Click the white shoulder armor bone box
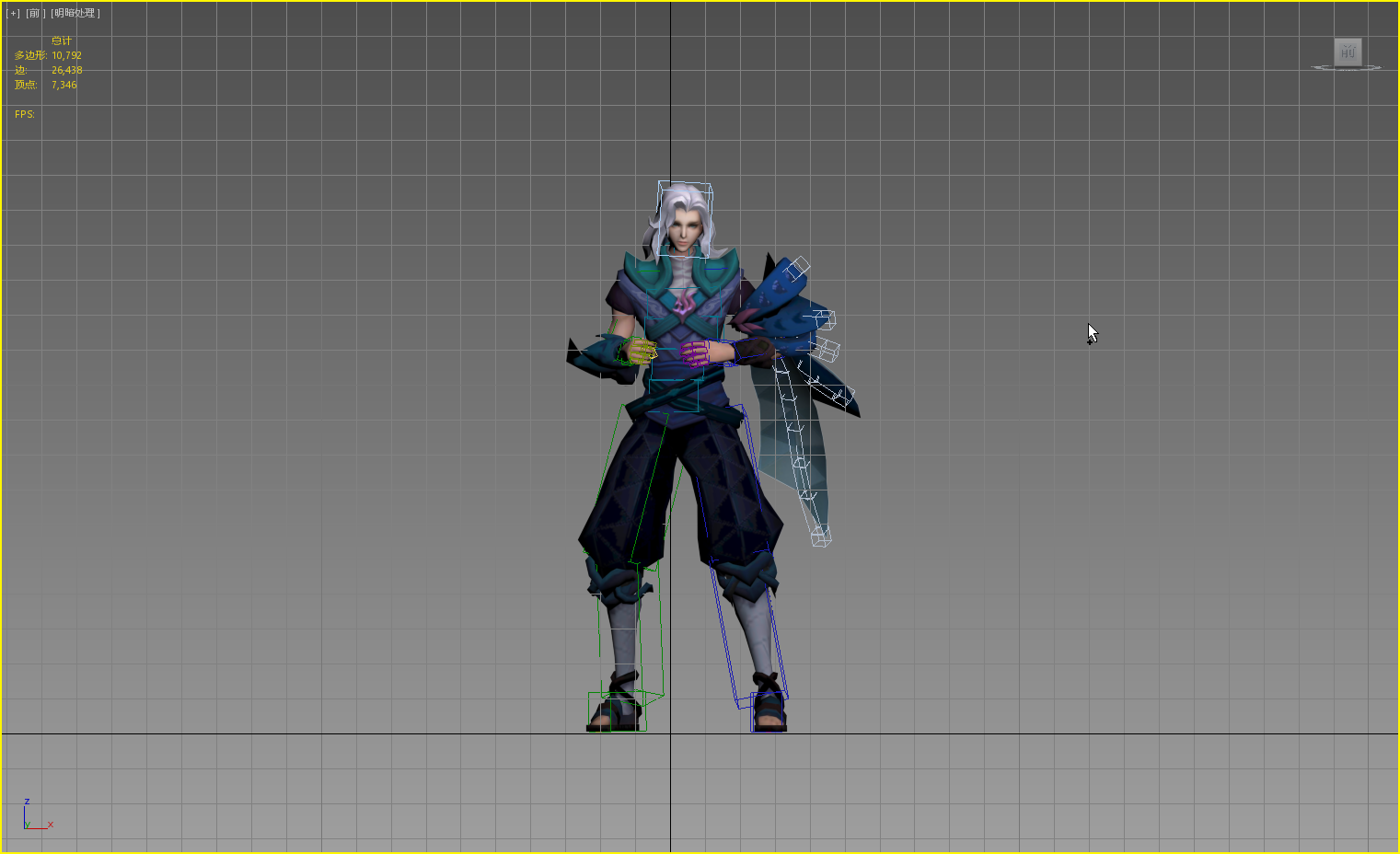The image size is (1400, 854). 797,268
